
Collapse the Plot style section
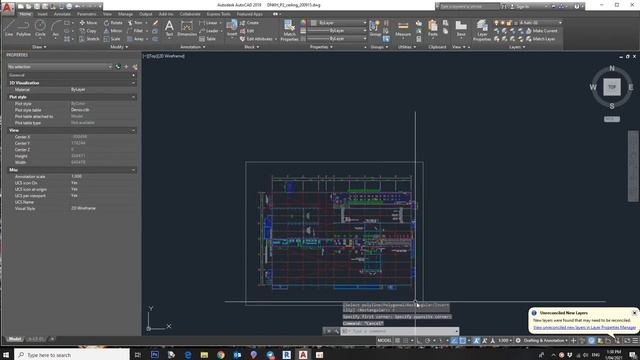pyautogui.click(x=133, y=97)
